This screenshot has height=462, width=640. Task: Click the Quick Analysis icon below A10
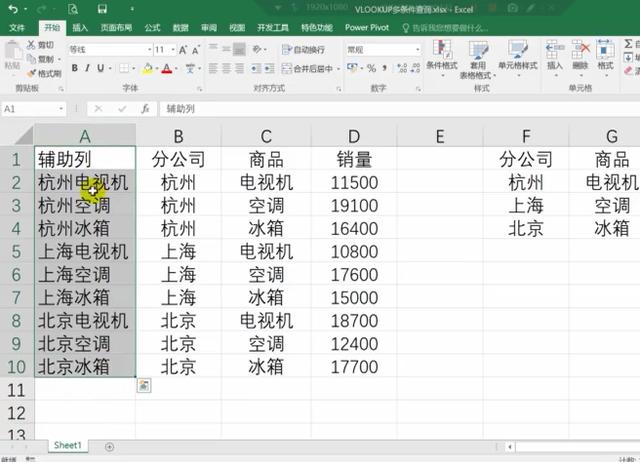coord(144,385)
